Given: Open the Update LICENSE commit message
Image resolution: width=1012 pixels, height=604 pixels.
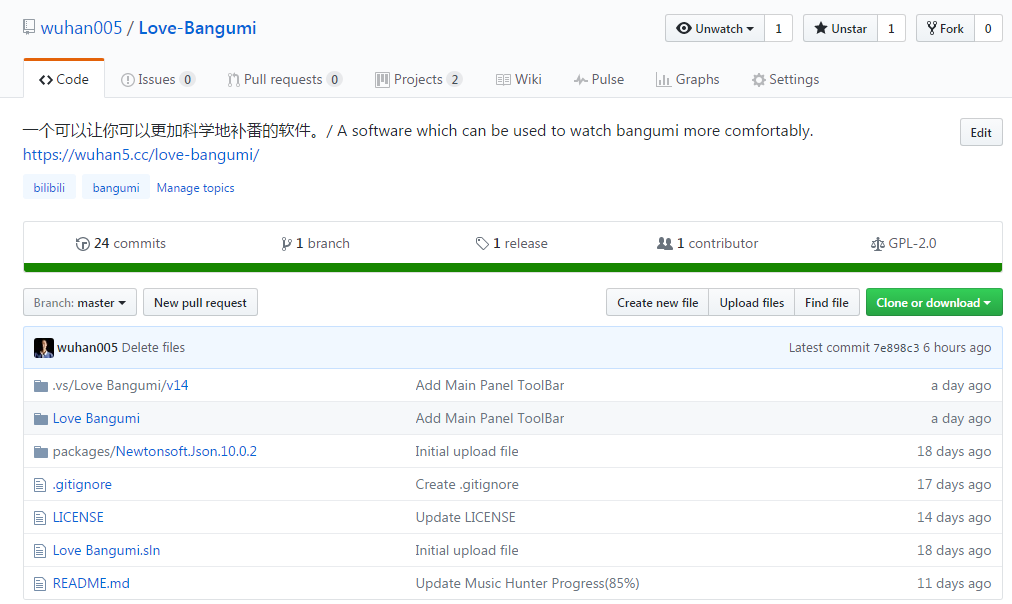Looking at the screenshot, I should click(465, 518).
